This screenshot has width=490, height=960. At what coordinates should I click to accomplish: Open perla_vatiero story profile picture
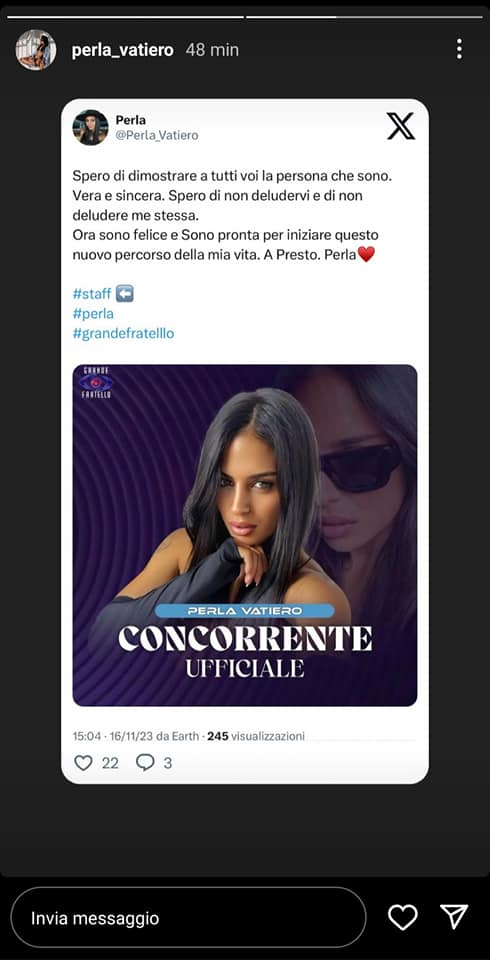36,50
